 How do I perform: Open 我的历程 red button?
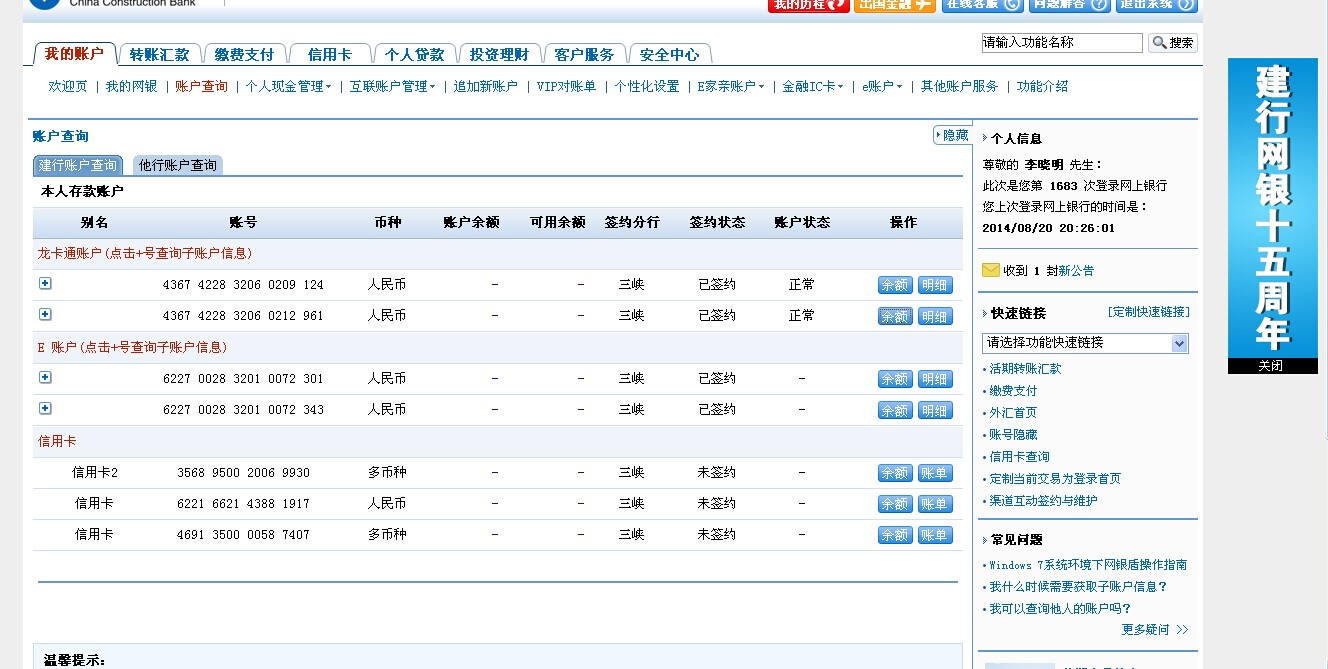(x=808, y=4)
